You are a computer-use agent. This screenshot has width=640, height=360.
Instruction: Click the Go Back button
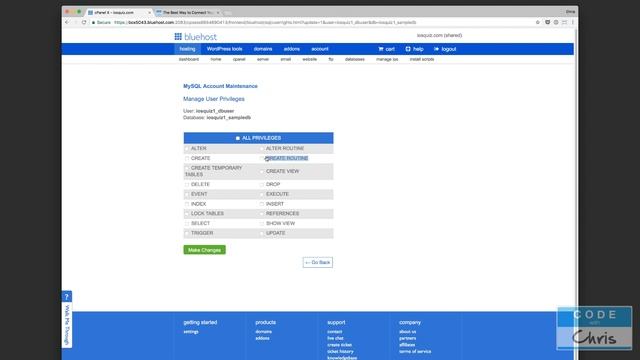(x=318, y=262)
